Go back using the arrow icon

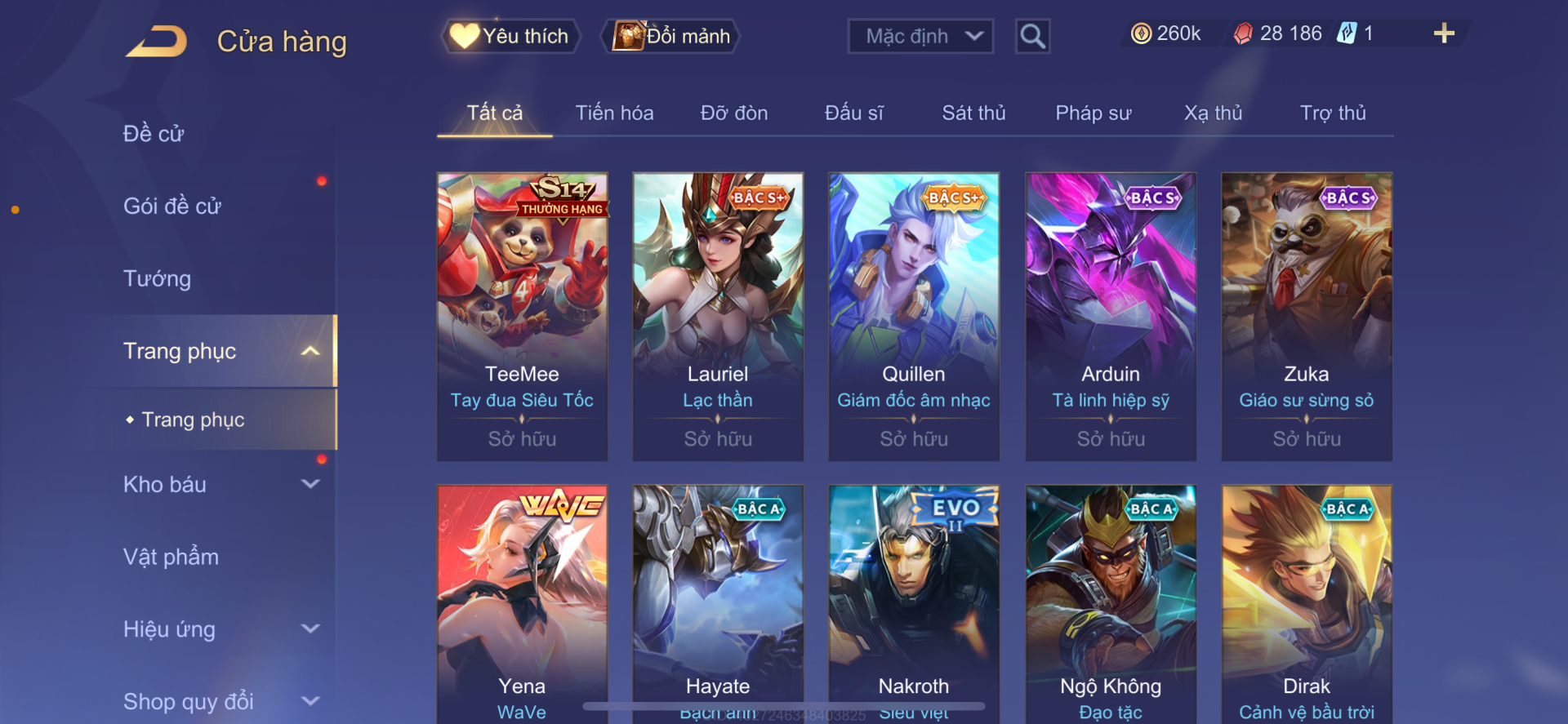coord(156,41)
